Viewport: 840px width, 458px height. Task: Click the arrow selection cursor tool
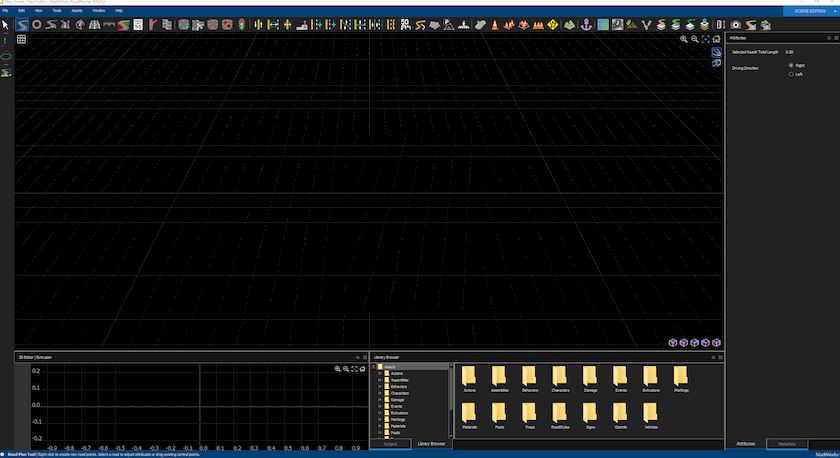tap(6, 24)
